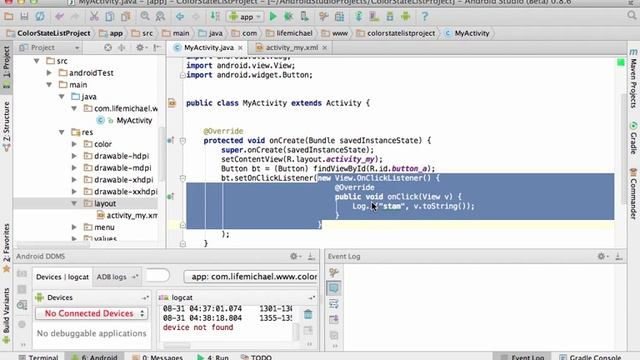Click the Undo arrow icon
Screen dimensions: 640x360
[60, 17]
